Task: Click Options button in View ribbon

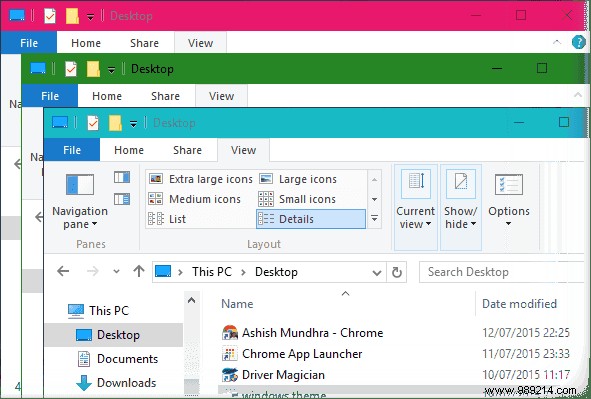Action: pos(509,200)
